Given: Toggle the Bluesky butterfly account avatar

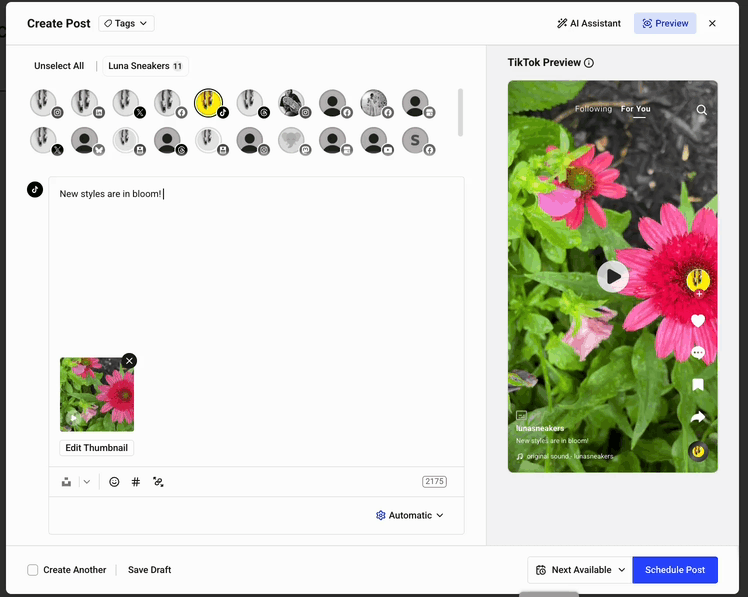Looking at the screenshot, I should (87, 141).
